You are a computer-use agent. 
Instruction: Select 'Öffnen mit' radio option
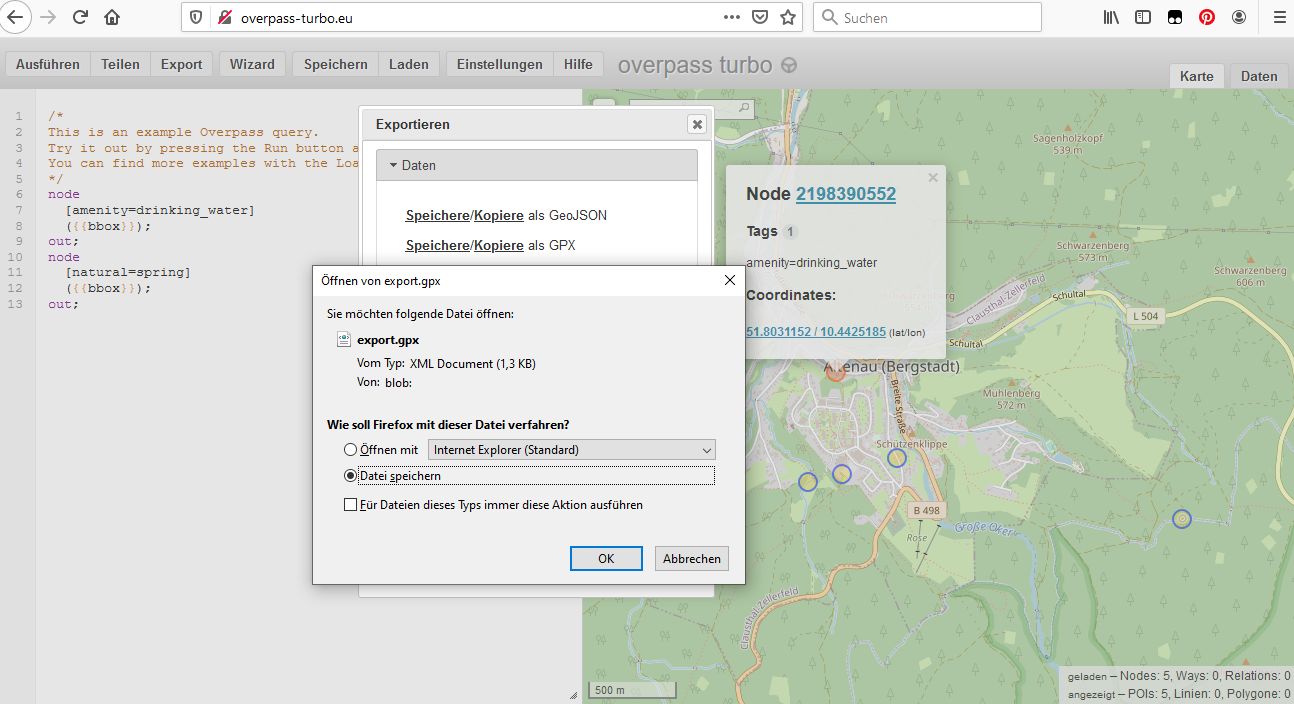pyautogui.click(x=350, y=450)
